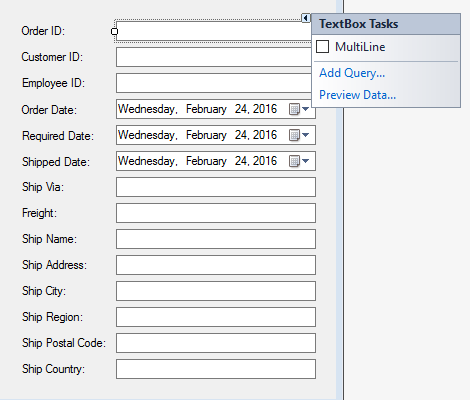
Task: Select the Ship Postal Code text box
Action: pyautogui.click(x=216, y=343)
